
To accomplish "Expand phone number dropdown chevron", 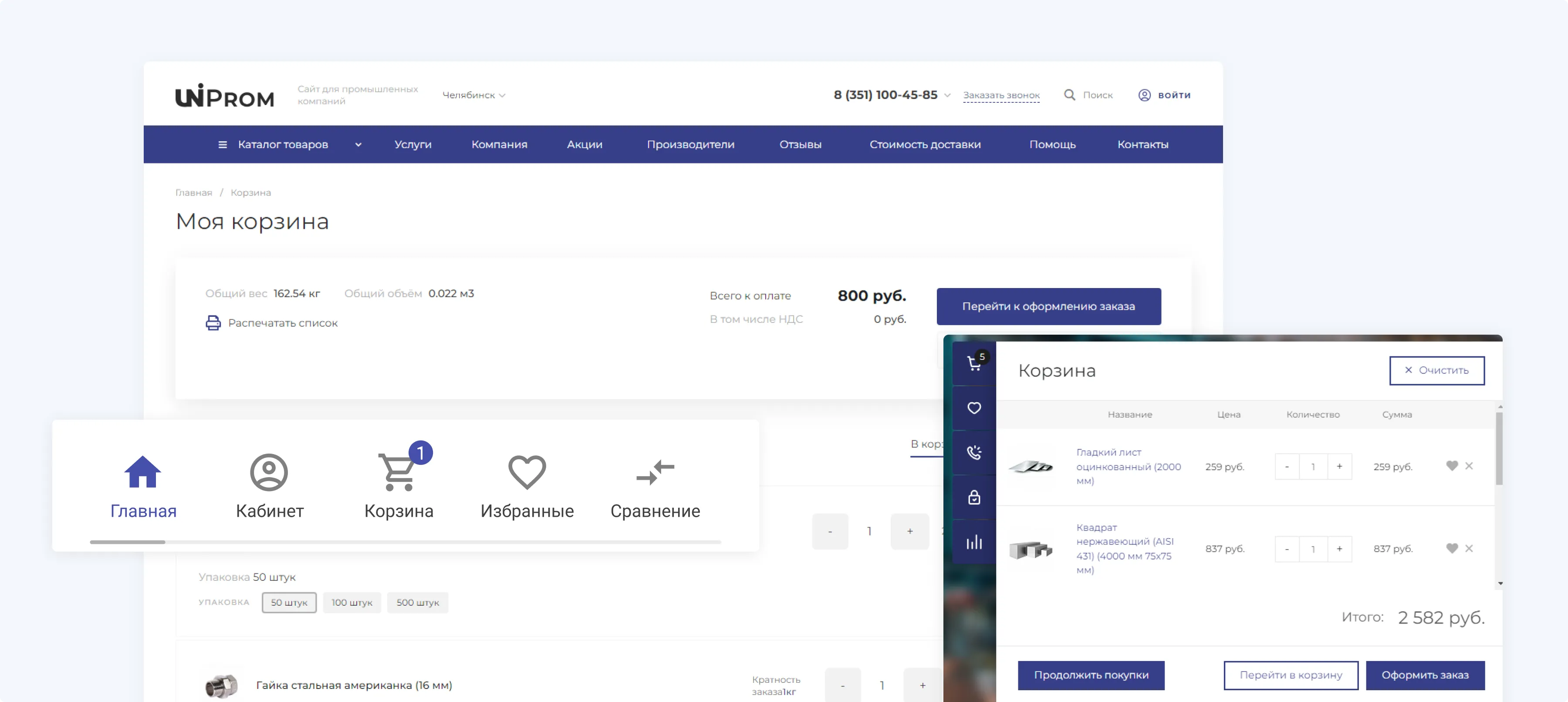I will pos(947,95).
